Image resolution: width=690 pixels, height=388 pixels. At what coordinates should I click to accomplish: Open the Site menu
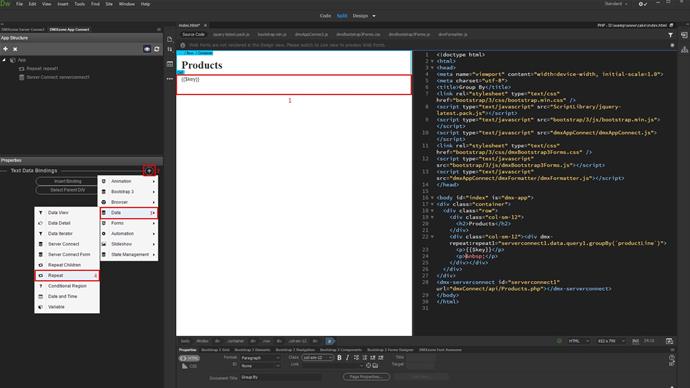(109, 4)
